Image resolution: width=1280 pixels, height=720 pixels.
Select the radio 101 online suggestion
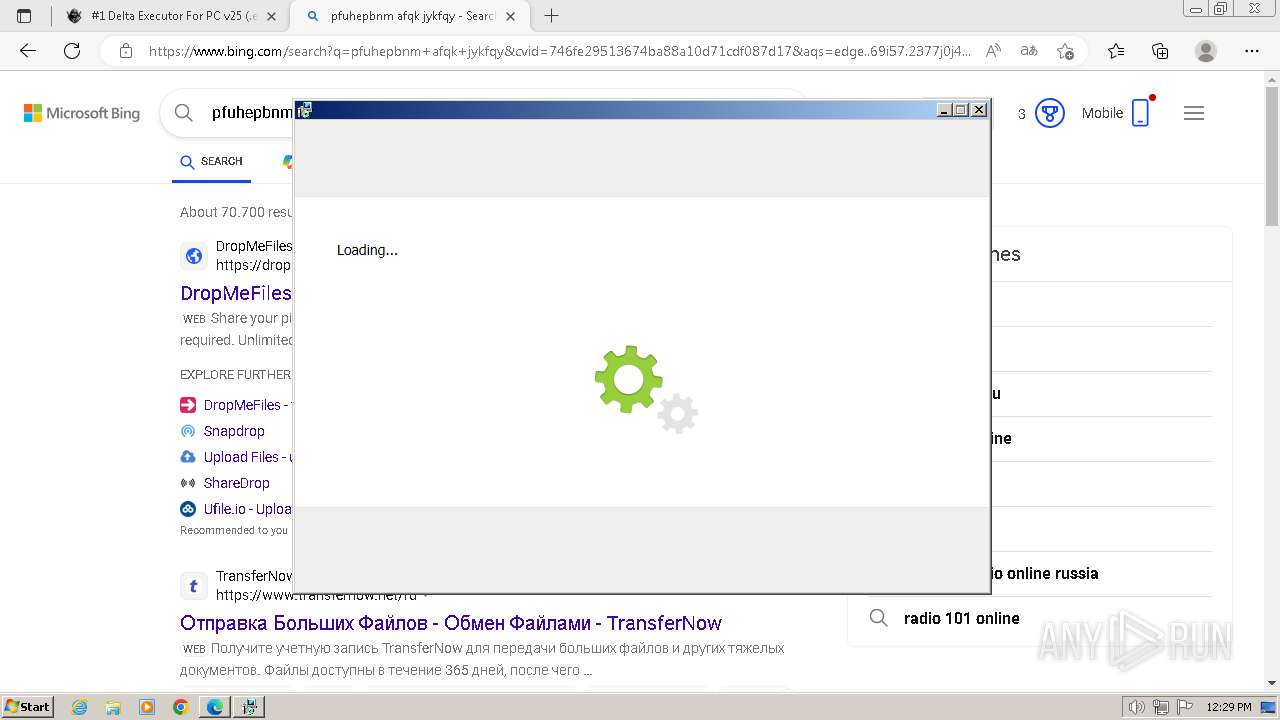(x=962, y=618)
